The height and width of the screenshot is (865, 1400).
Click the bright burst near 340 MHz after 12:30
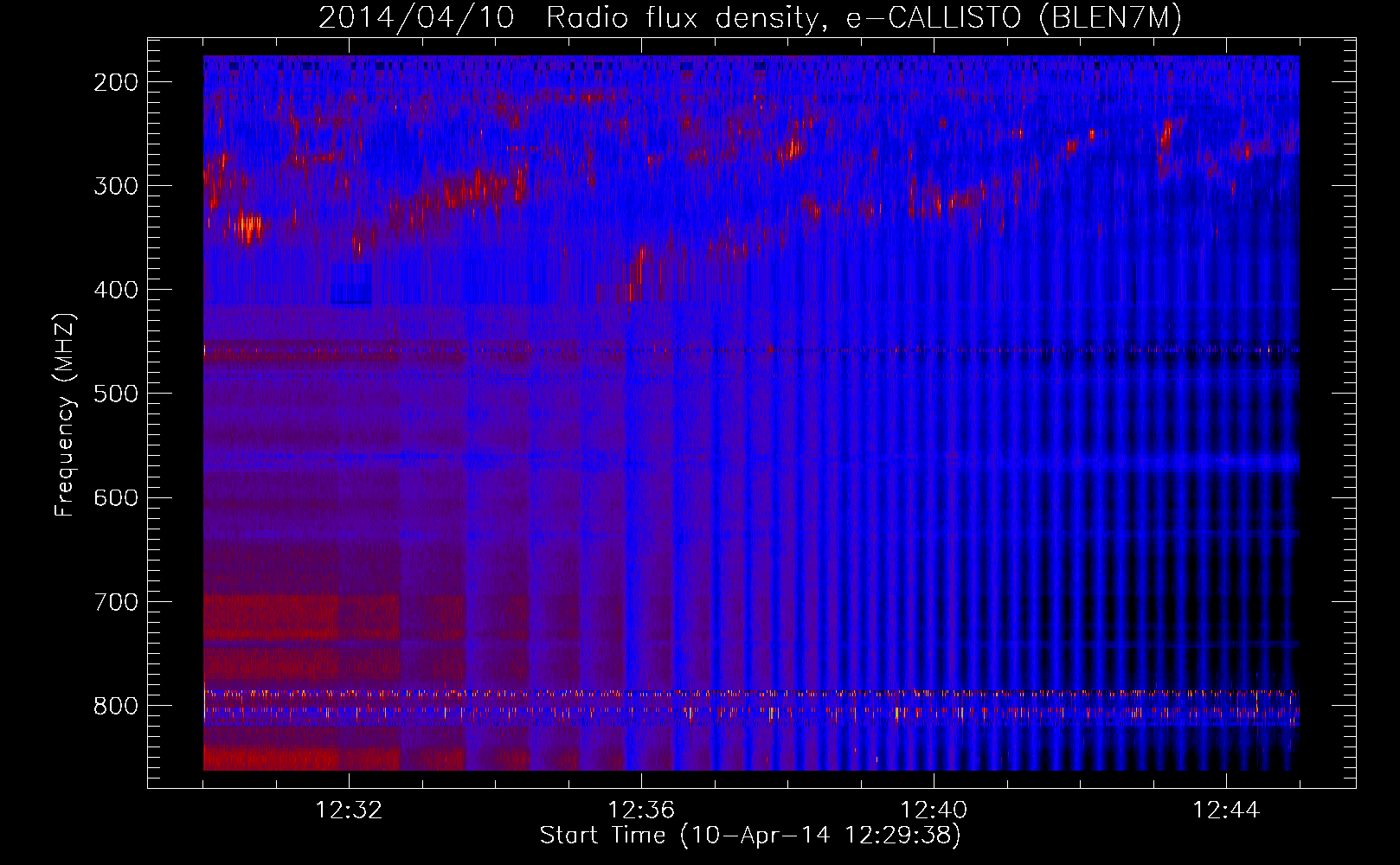(x=249, y=228)
